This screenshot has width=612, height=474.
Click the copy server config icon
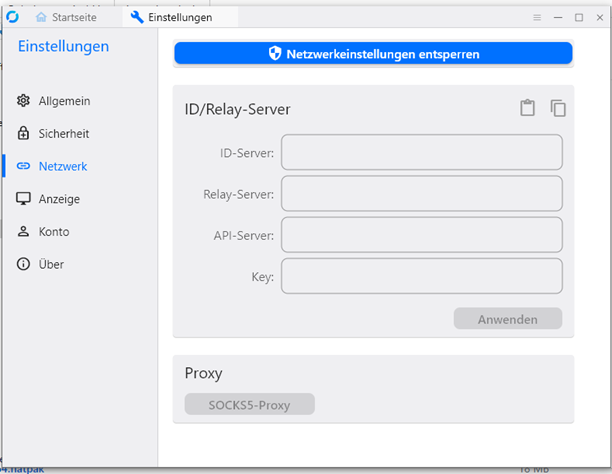click(x=558, y=109)
